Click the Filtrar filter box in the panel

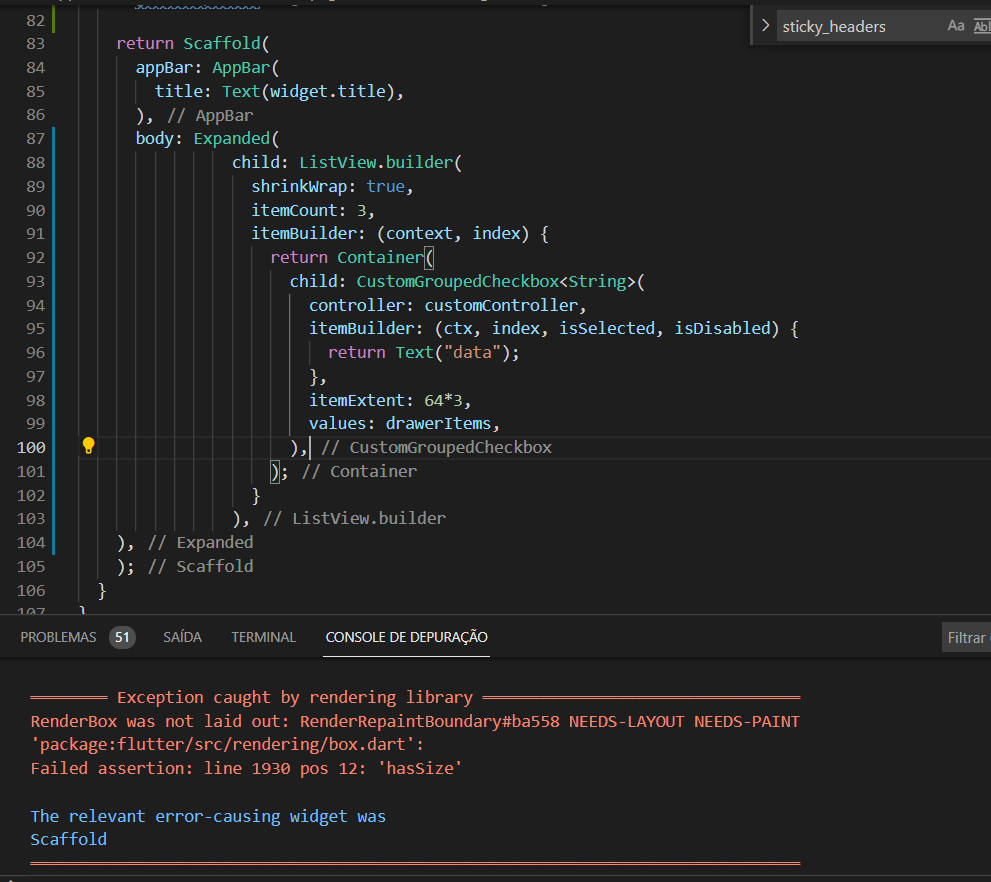coord(967,636)
